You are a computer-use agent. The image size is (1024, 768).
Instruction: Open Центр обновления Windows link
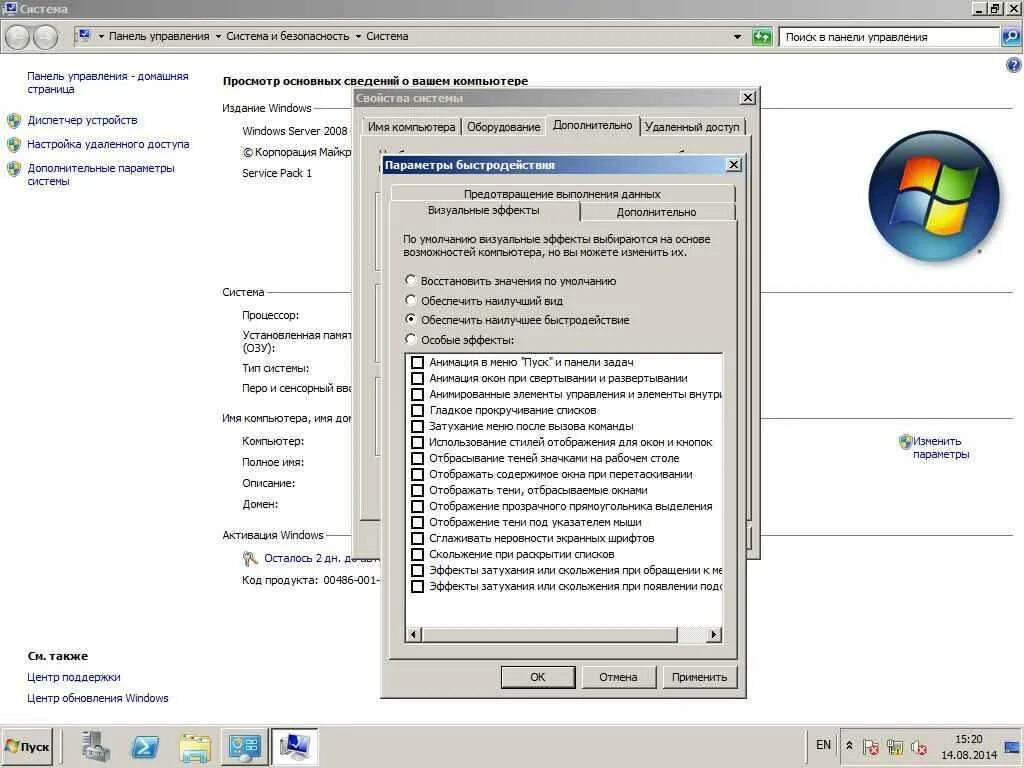click(97, 698)
